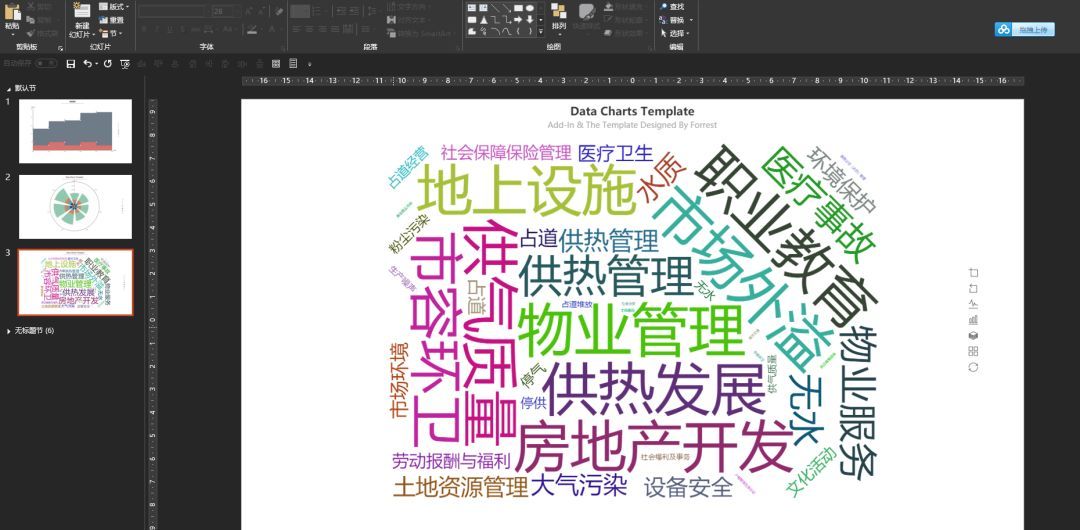Select slide 2 thumbnail with radial chart
1080x530 pixels.
(75, 207)
